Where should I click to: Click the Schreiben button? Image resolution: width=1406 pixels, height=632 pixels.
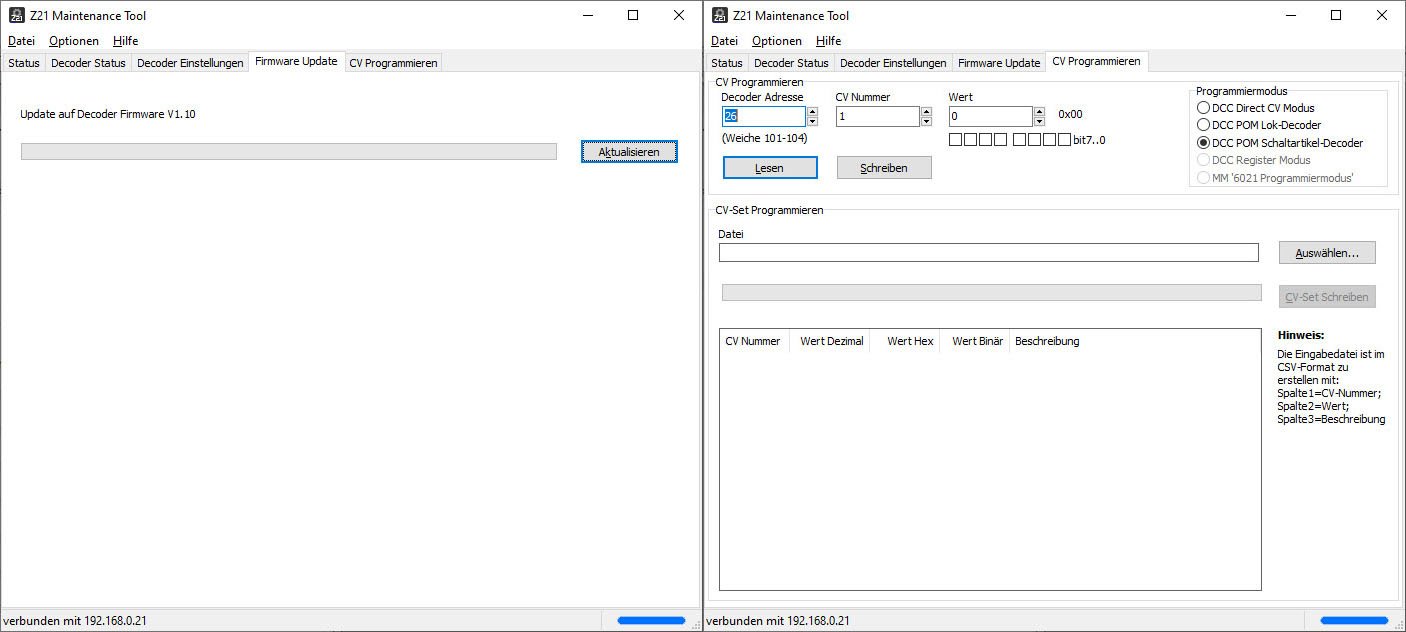pos(884,168)
